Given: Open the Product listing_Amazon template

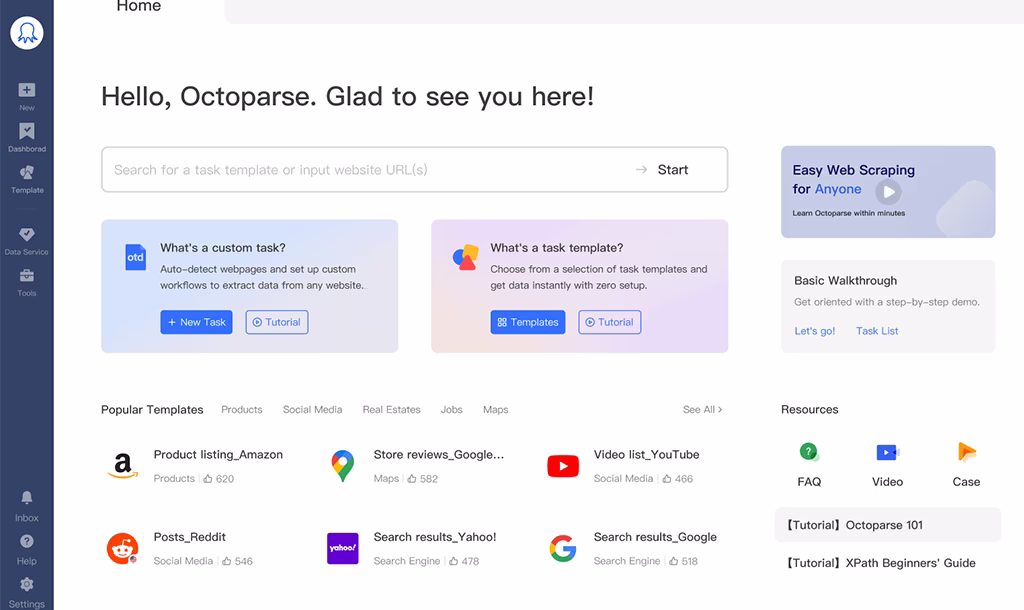Looking at the screenshot, I should point(218,455).
